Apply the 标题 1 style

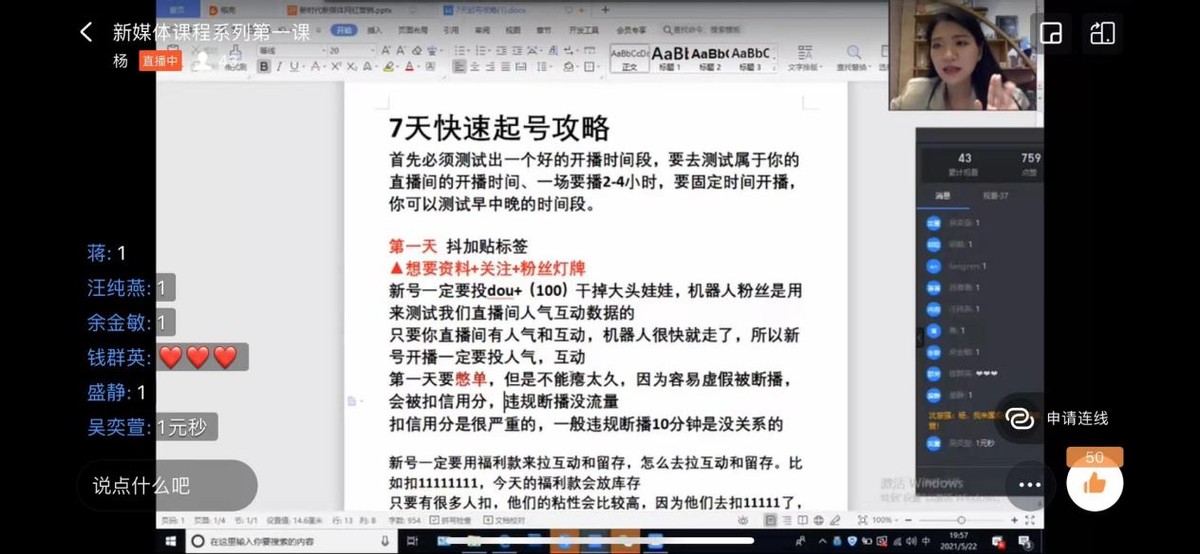click(670, 58)
